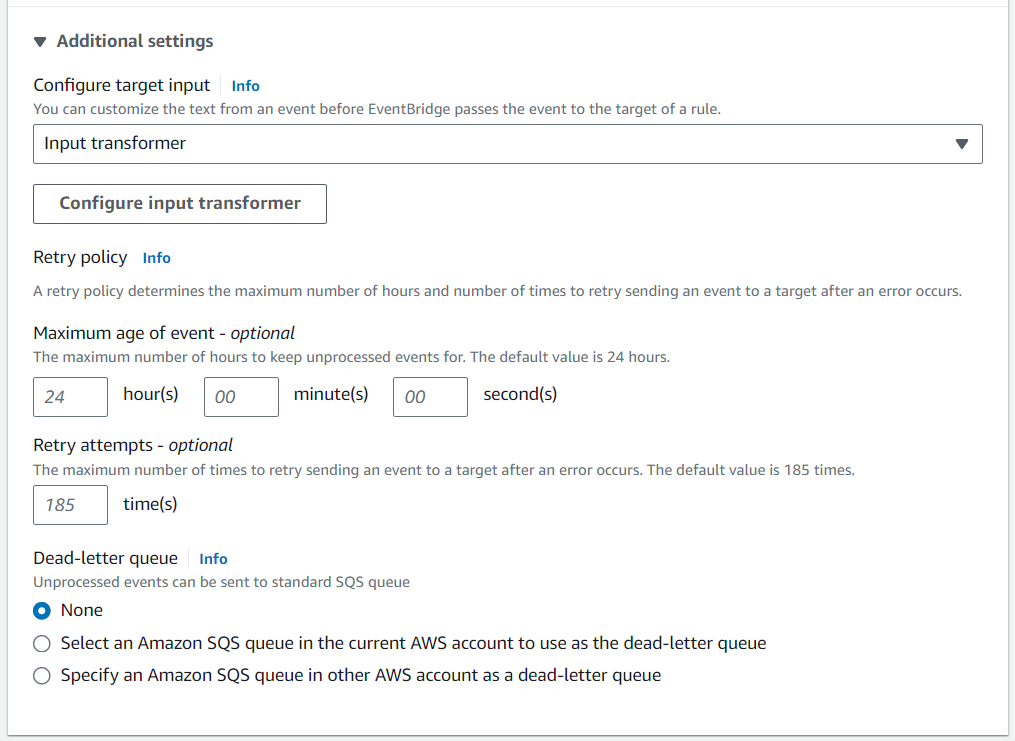Click the Maximum age of event label
Image resolution: width=1015 pixels, height=741 pixels.
tap(164, 333)
